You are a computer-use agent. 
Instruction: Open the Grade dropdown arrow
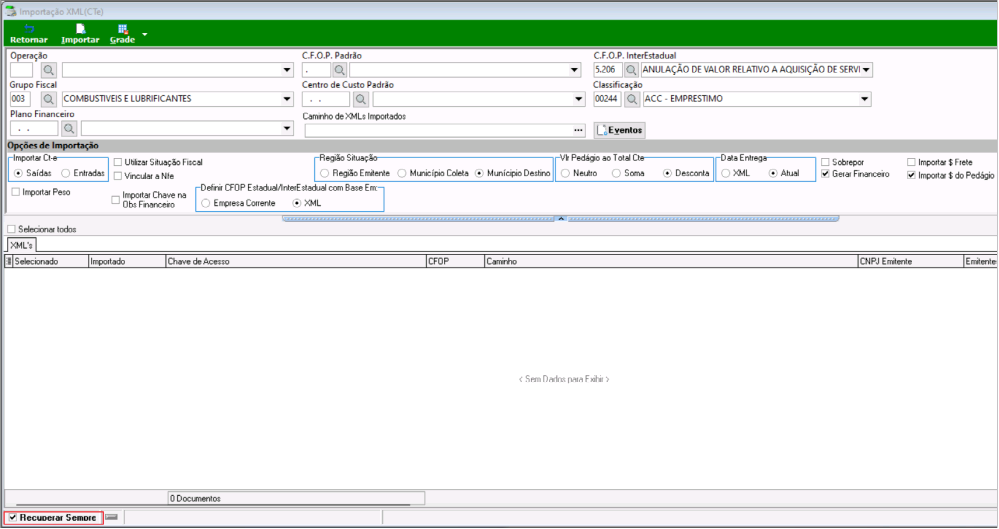145,34
